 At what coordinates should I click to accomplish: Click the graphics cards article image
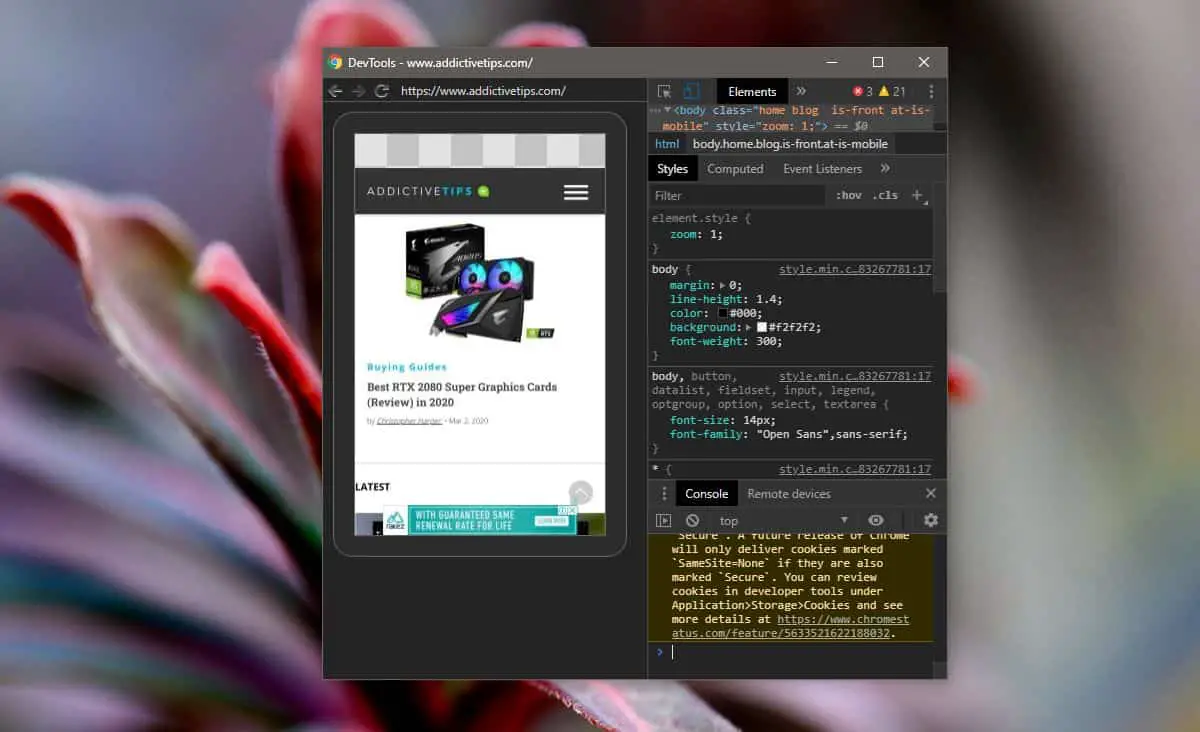click(x=480, y=283)
